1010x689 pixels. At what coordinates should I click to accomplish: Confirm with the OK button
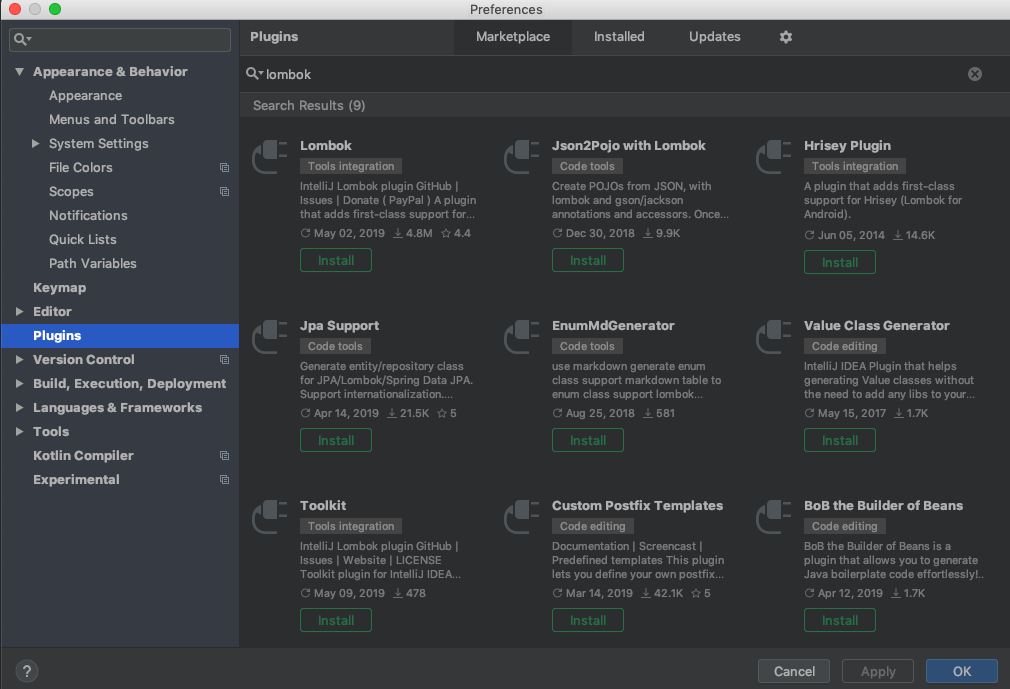[962, 671]
